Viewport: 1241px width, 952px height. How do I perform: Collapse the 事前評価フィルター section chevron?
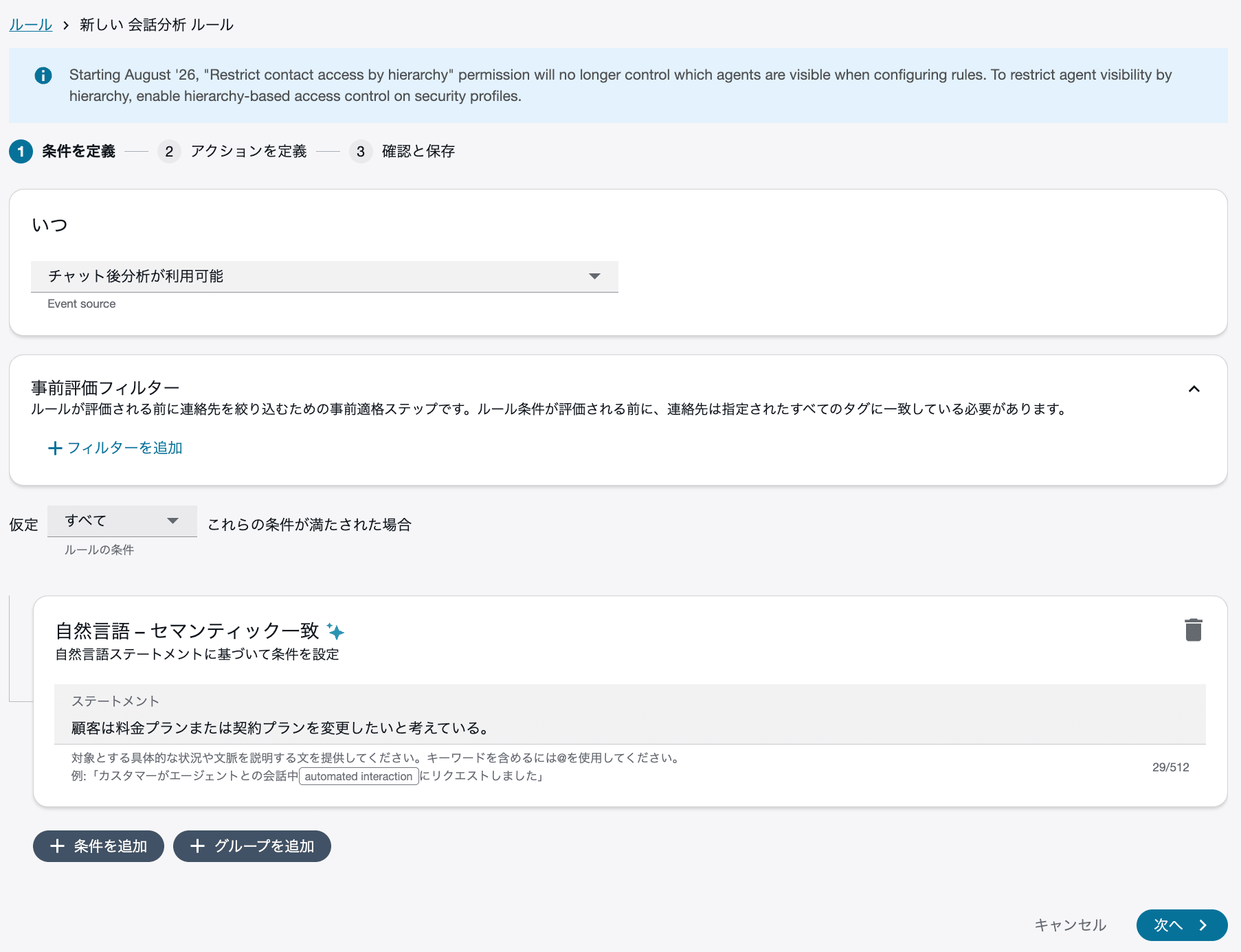pyautogui.click(x=1194, y=389)
